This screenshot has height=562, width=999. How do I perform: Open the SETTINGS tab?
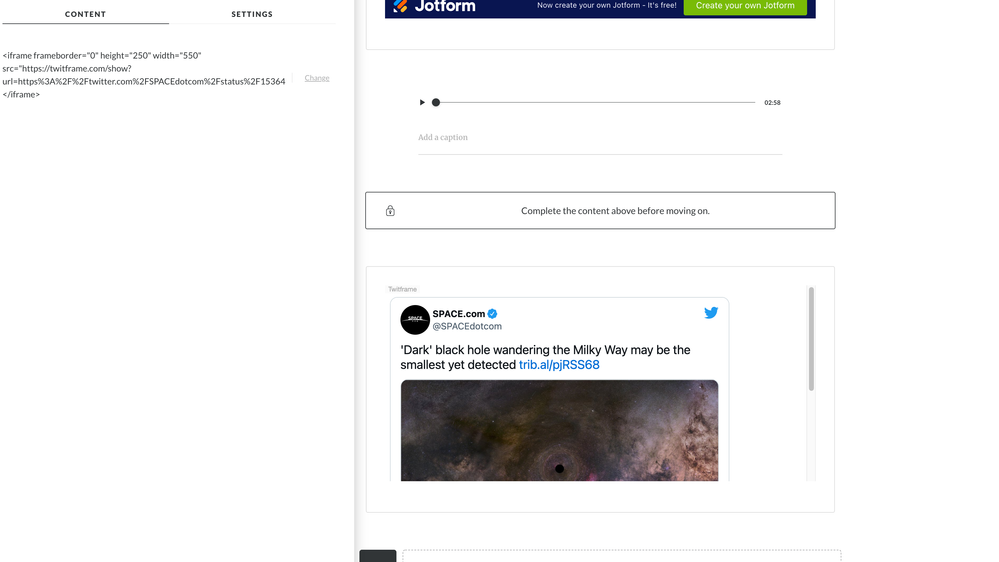click(x=252, y=14)
